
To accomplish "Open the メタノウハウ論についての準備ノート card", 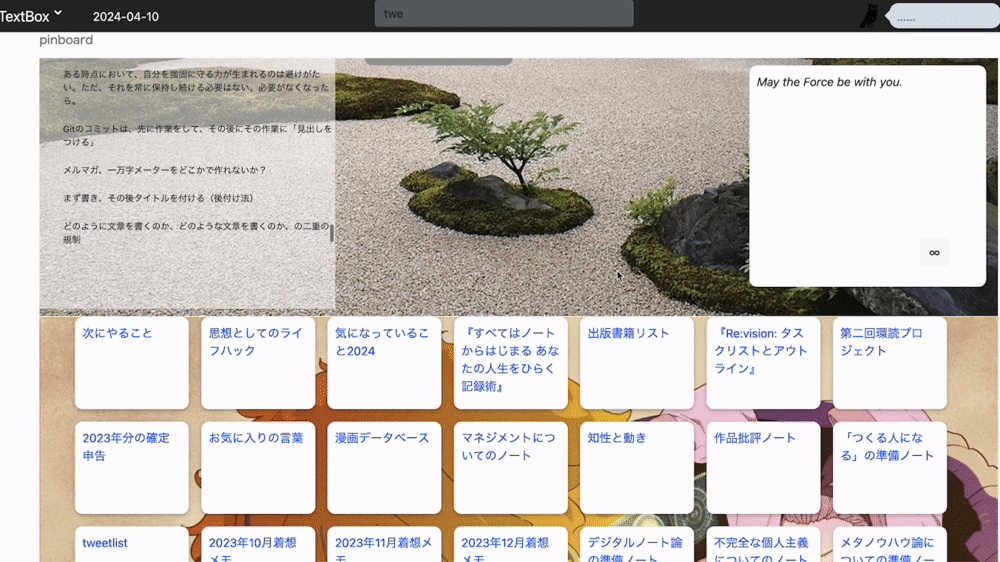I will point(890,544).
